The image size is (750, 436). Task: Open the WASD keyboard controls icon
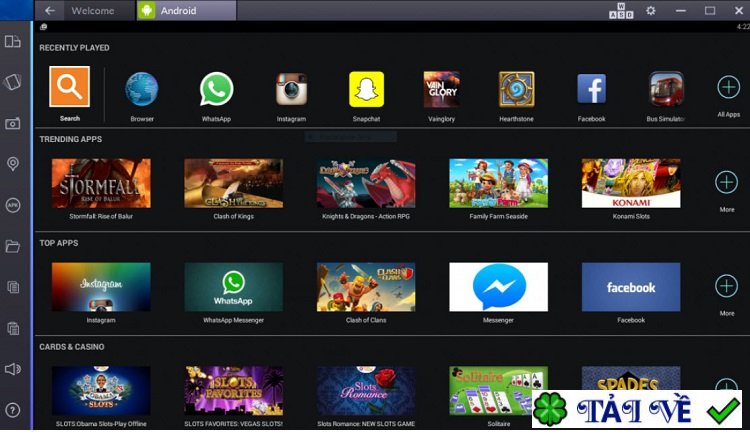[x=621, y=11]
